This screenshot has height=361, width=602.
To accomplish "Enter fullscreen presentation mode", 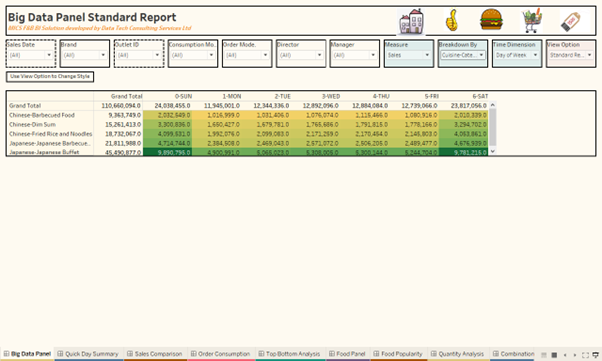I will (585, 355).
